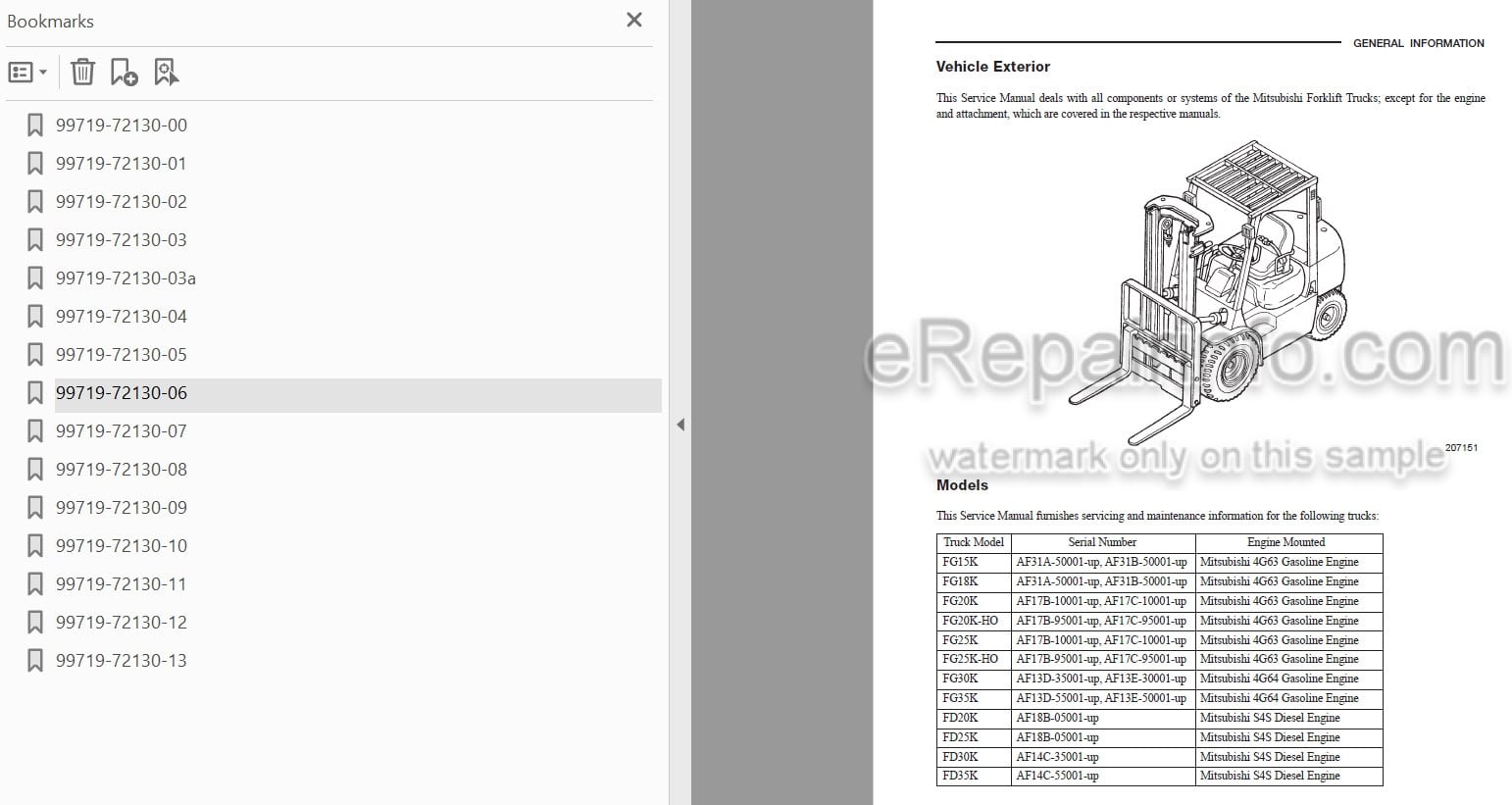This screenshot has height=805, width=1512.
Task: Click bookmark icon beside 99719-72130-01
Action: pyautogui.click(x=35, y=163)
